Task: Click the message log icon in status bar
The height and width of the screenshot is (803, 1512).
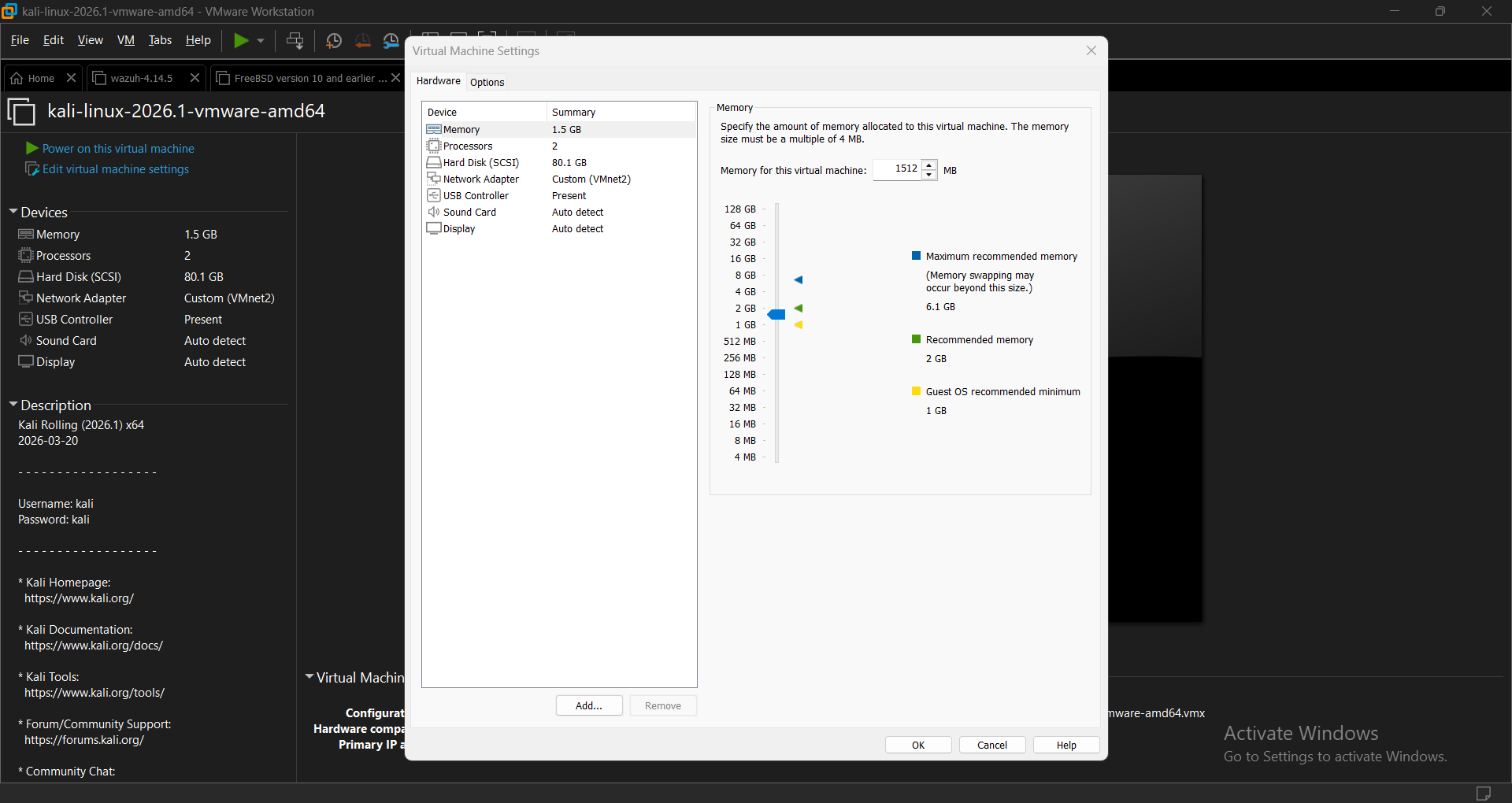Action: (x=1484, y=793)
